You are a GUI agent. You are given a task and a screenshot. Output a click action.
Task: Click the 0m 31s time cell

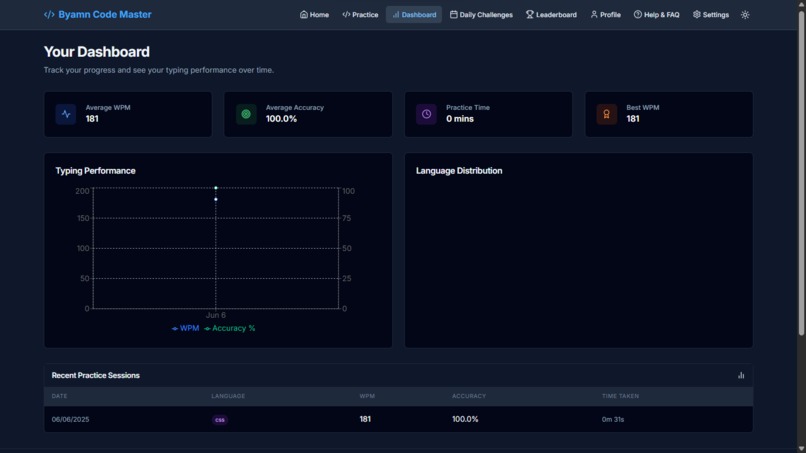tap(613, 420)
